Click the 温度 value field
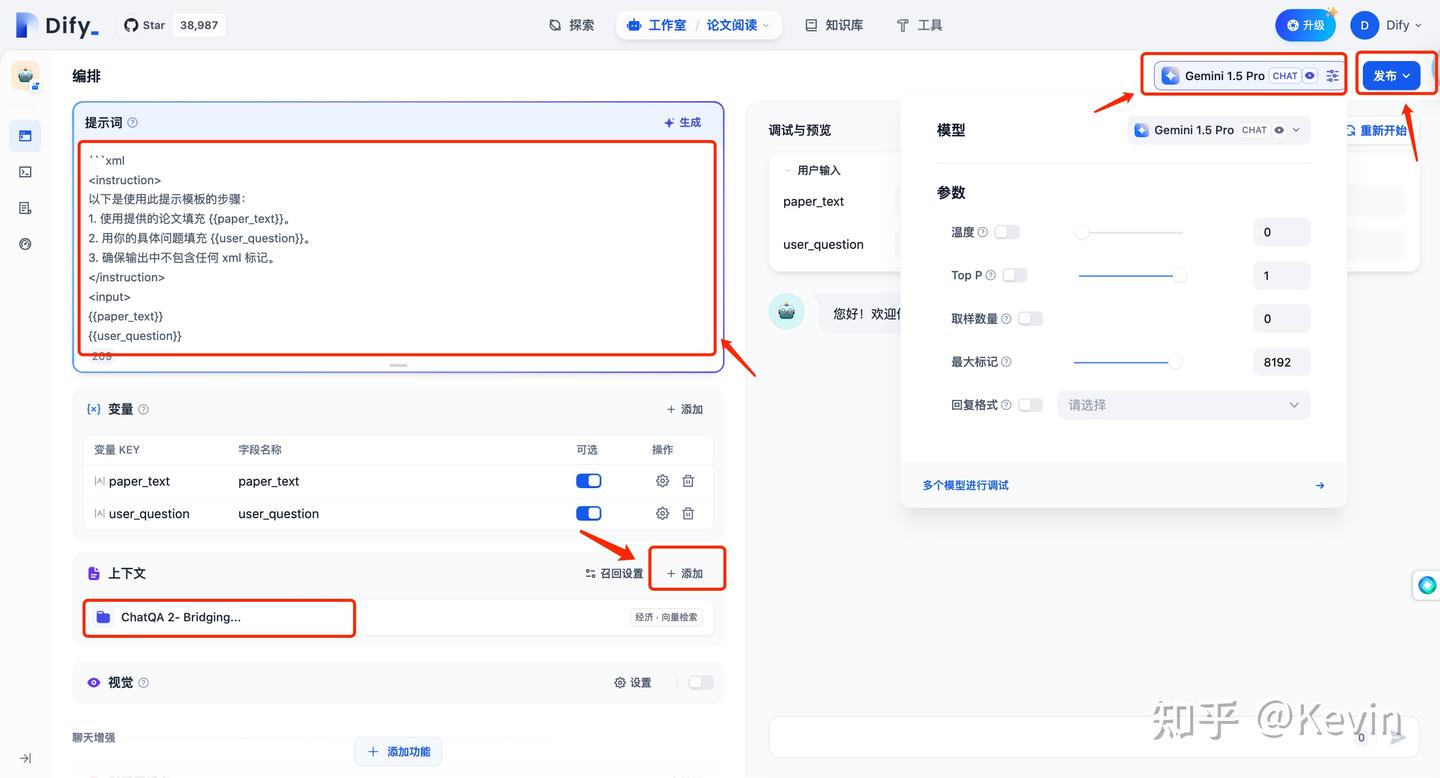 [x=1281, y=232]
